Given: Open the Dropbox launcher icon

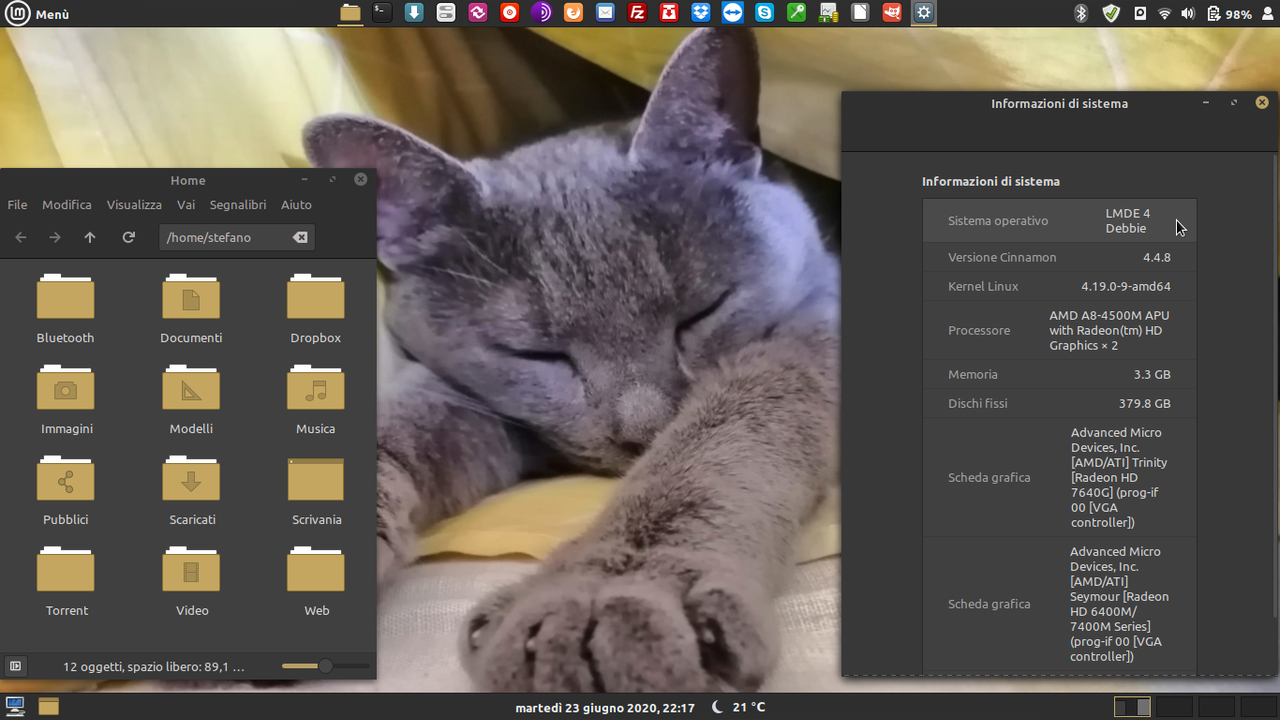Looking at the screenshot, I should pos(701,13).
